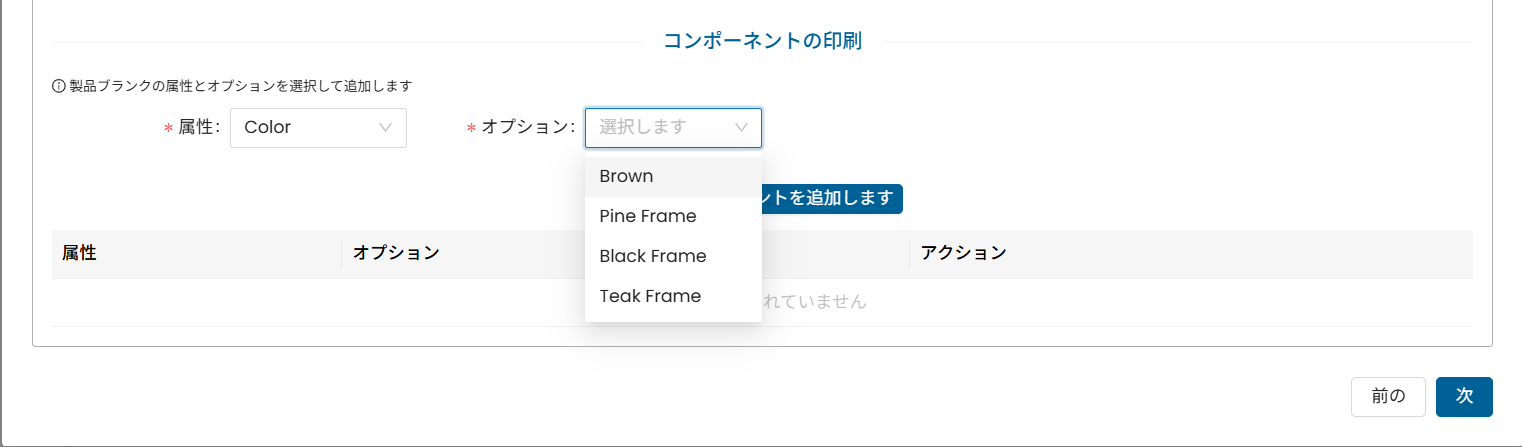Click the オプション field label
The image size is (1522, 447).
click(x=528, y=128)
